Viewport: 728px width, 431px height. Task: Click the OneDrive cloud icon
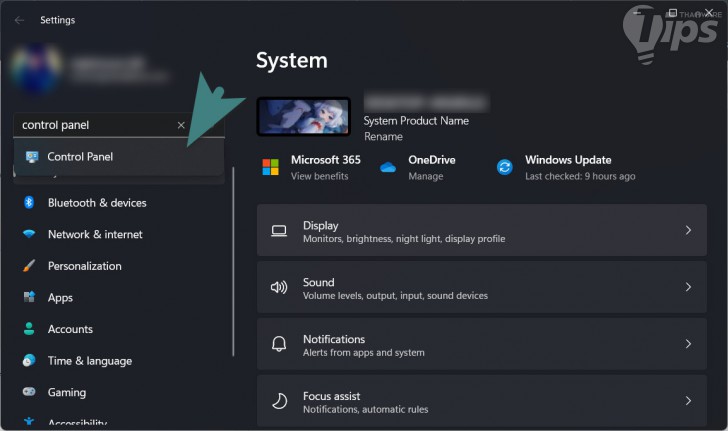(388, 167)
